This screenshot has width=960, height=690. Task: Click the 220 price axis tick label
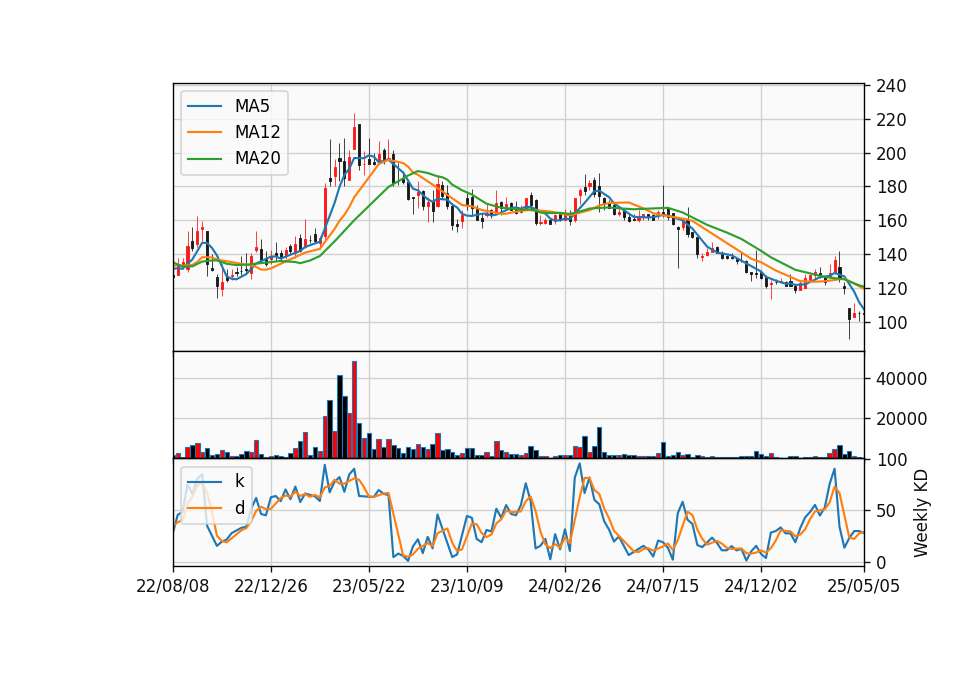(891, 120)
